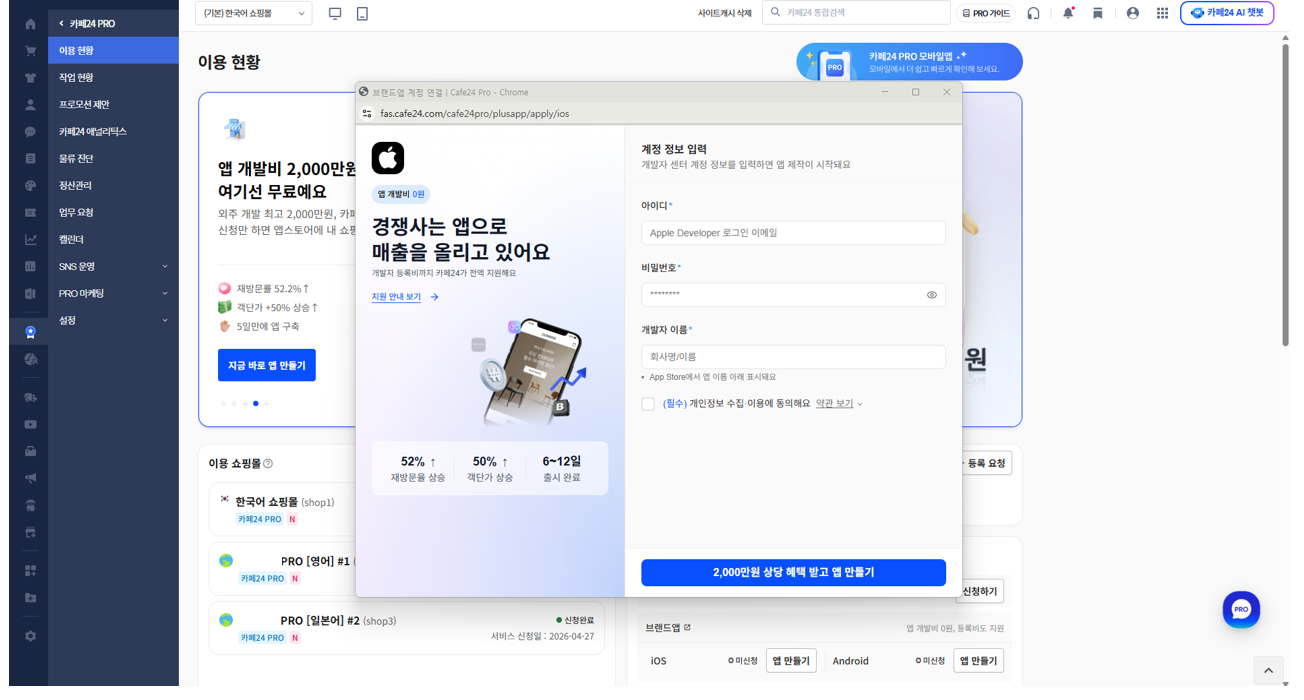1304x700 pixels.
Task: Click the site info icon in the popup address bar
Action: click(x=367, y=114)
